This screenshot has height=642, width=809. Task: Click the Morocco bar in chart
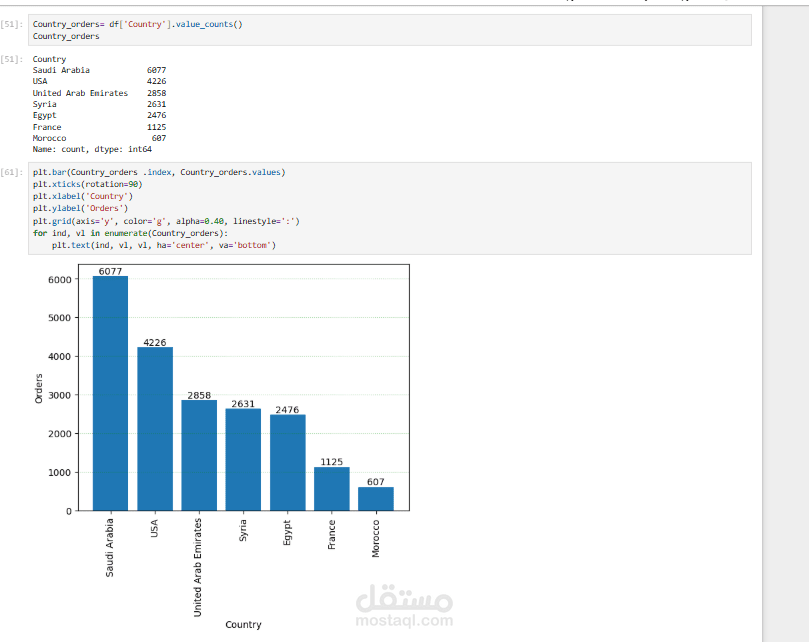376,499
